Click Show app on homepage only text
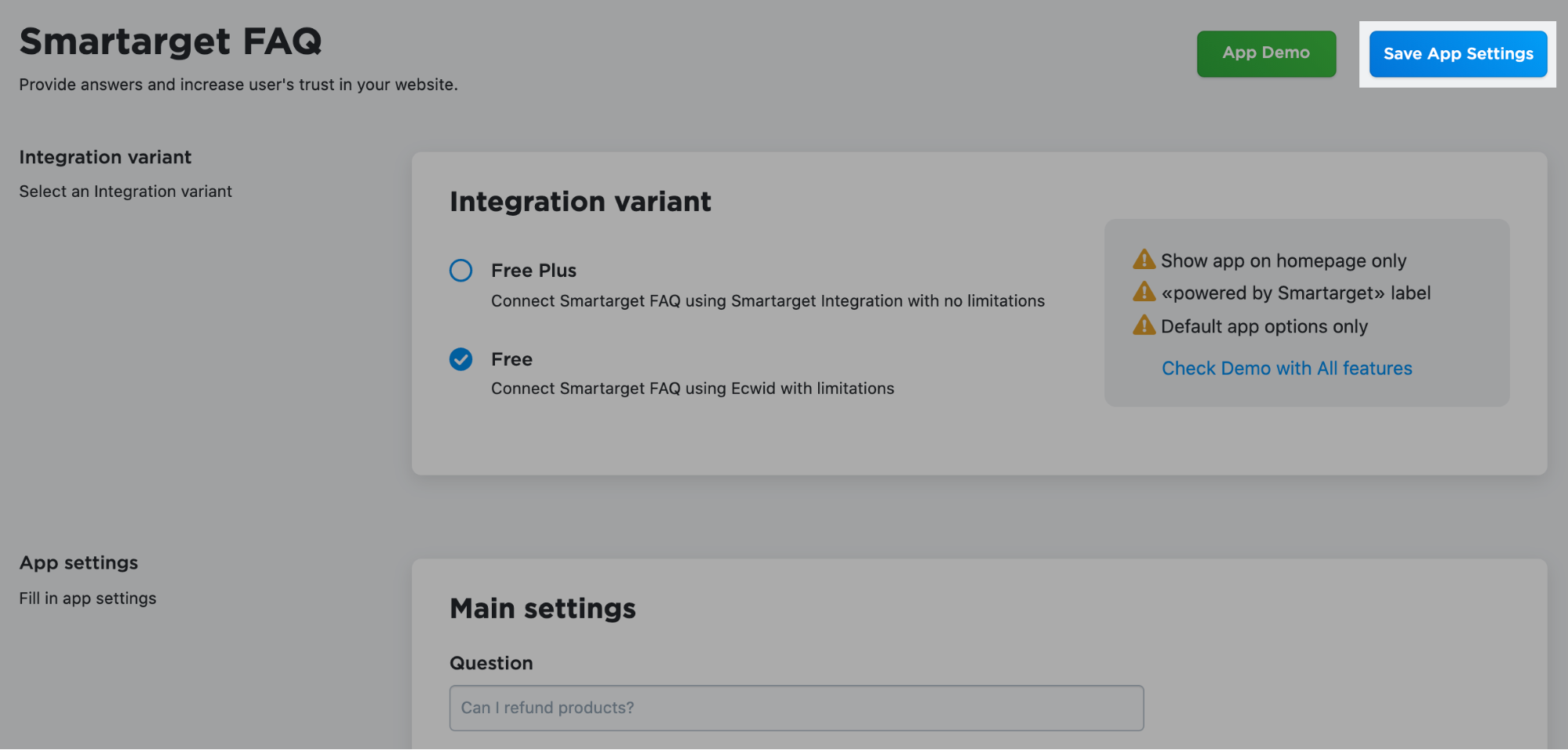This screenshot has height=750, width=1568. [x=1283, y=260]
